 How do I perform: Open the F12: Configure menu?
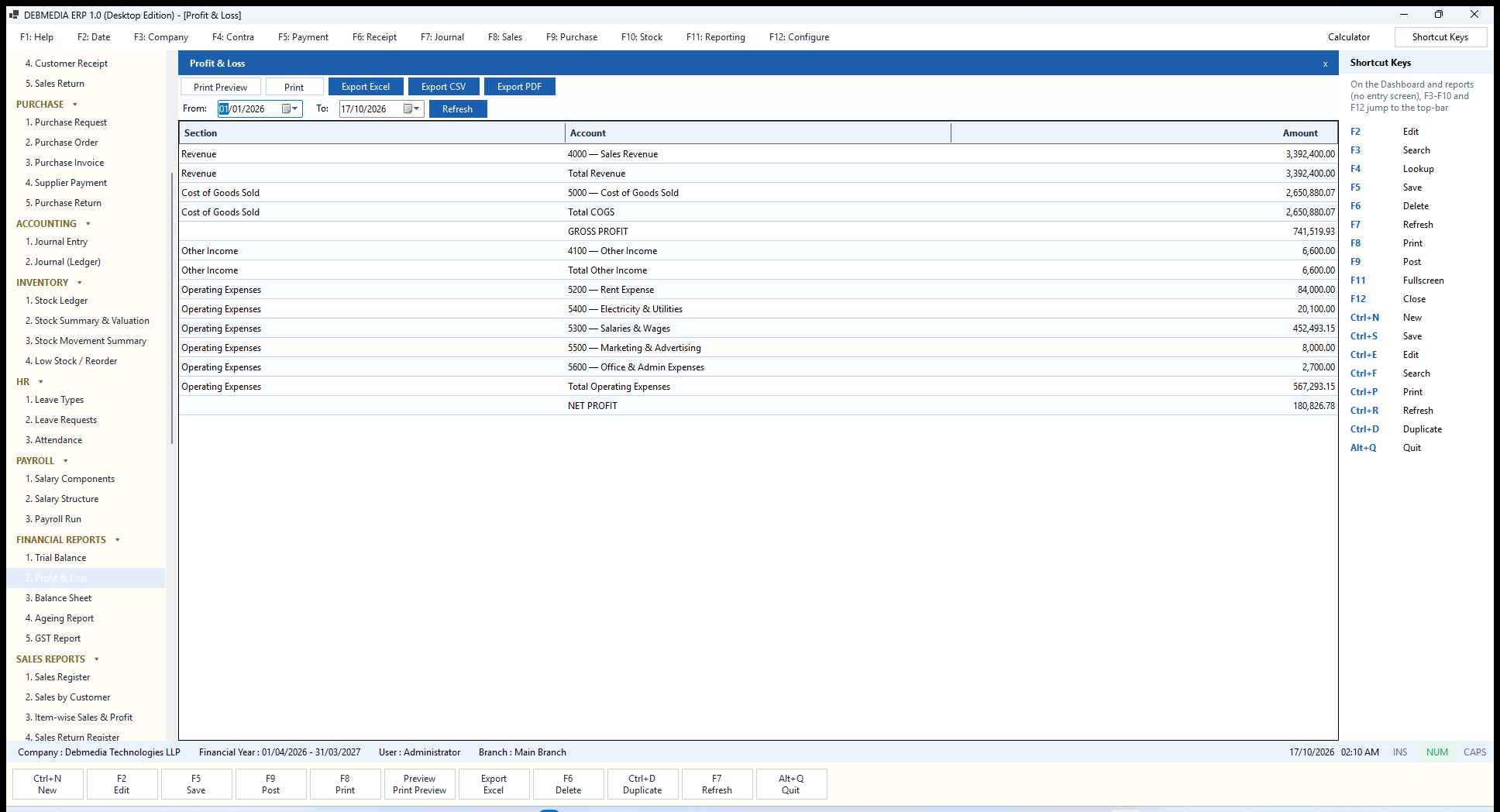[x=799, y=37]
